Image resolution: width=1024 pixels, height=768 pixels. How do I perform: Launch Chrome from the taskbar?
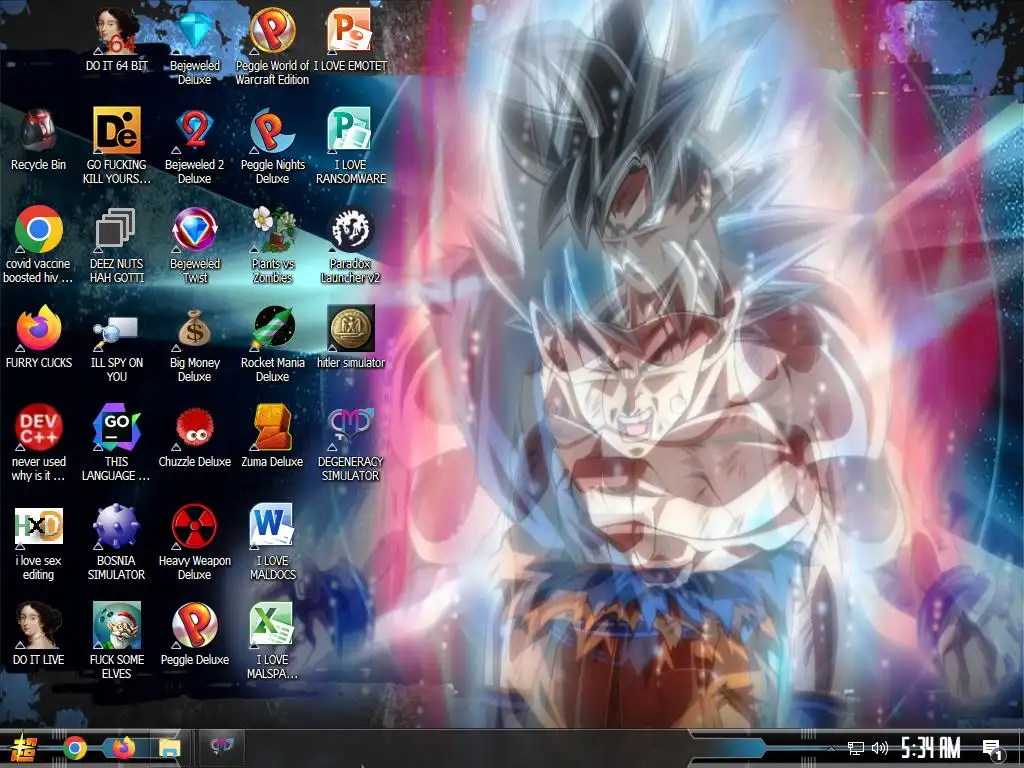pos(74,748)
